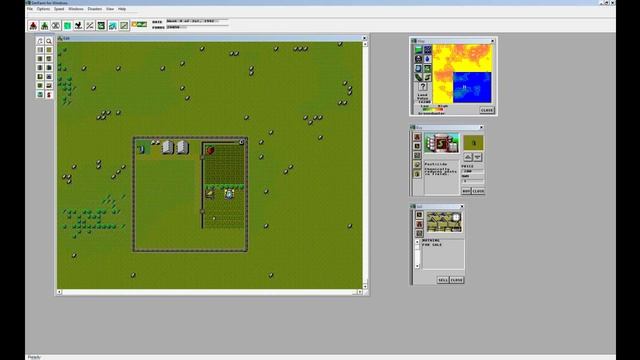This screenshot has width=640, height=360.
Task: Click the green curved S icon in Map window
Action: (x=427, y=77)
